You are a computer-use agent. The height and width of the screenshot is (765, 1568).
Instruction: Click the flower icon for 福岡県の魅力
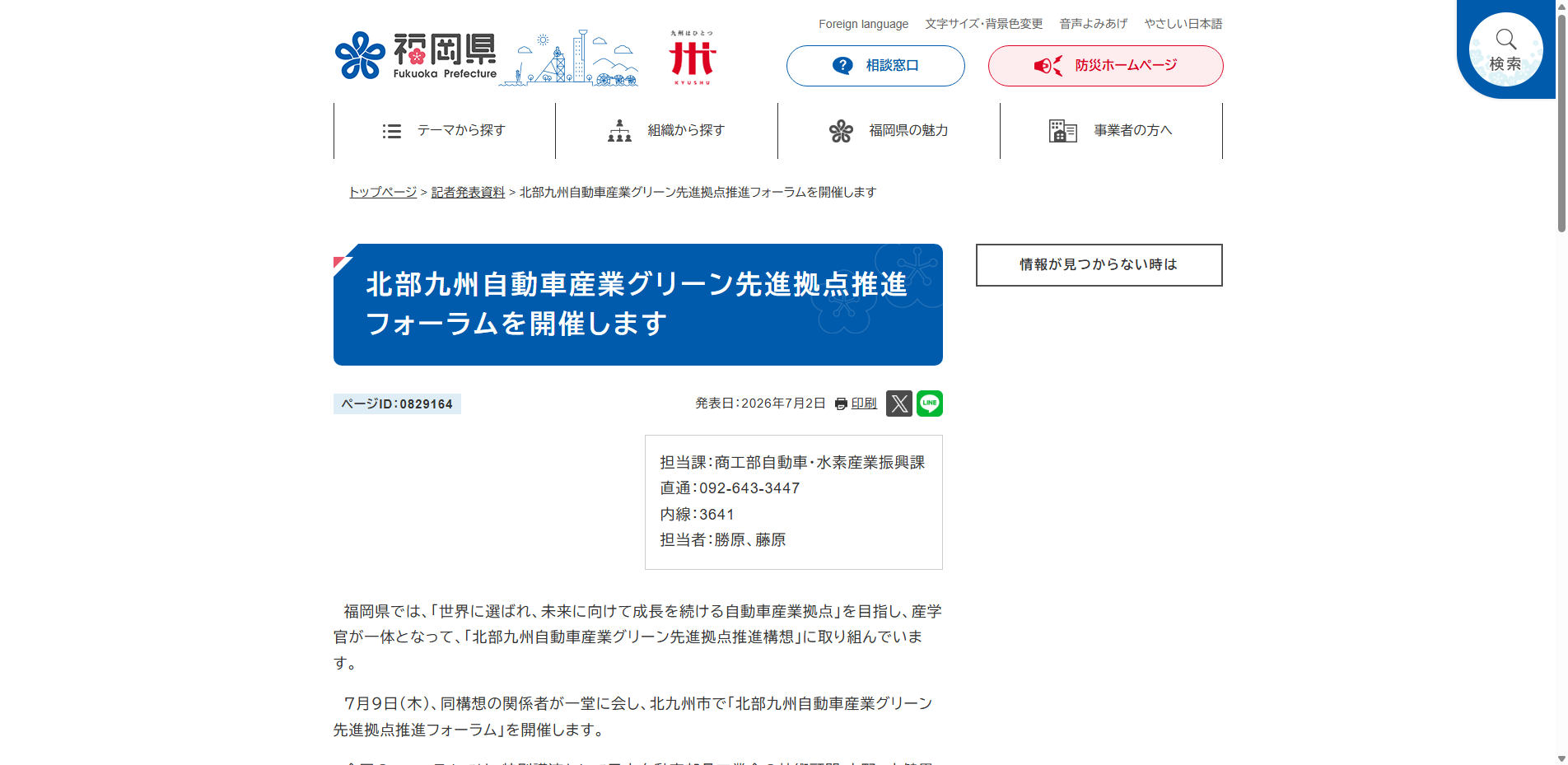[x=841, y=131]
